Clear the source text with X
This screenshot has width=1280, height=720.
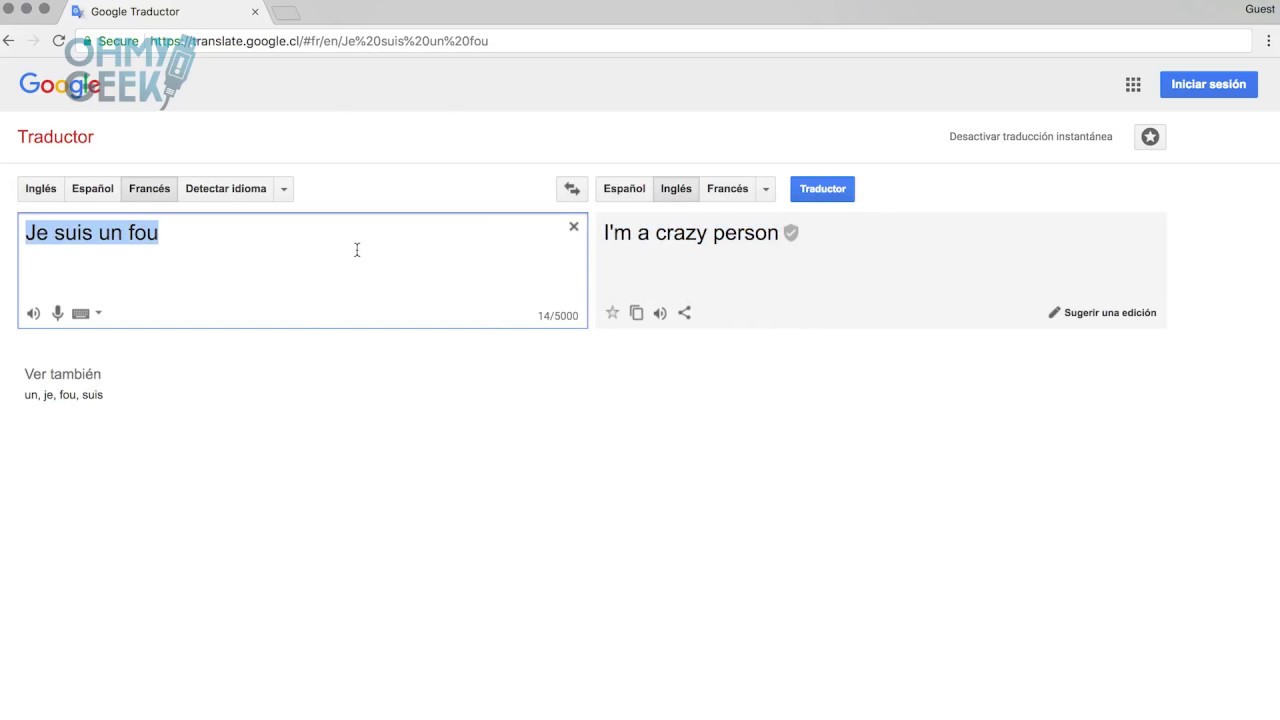pos(574,227)
